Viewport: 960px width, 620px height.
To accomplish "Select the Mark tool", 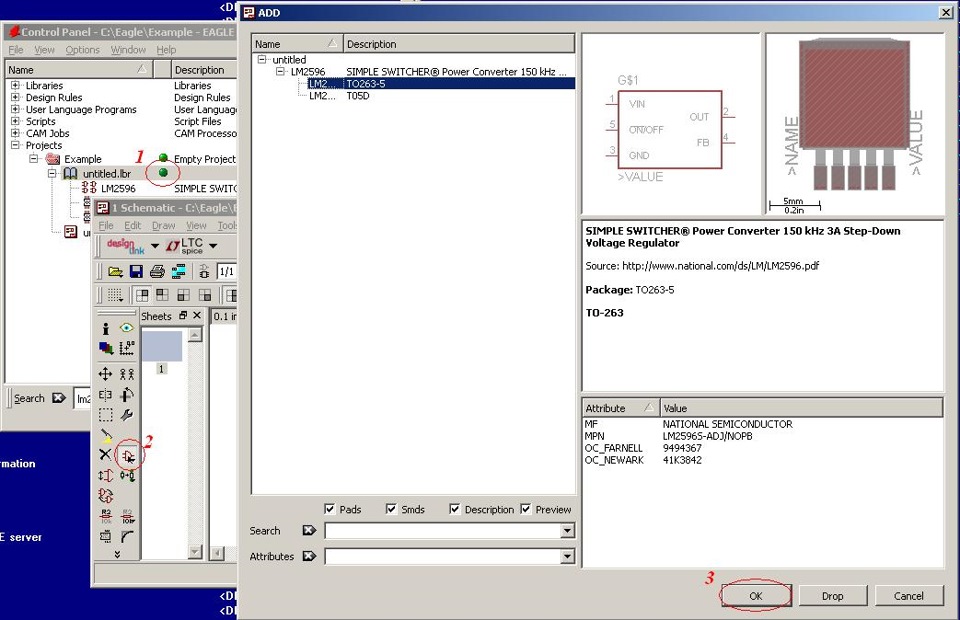I will pos(126,348).
